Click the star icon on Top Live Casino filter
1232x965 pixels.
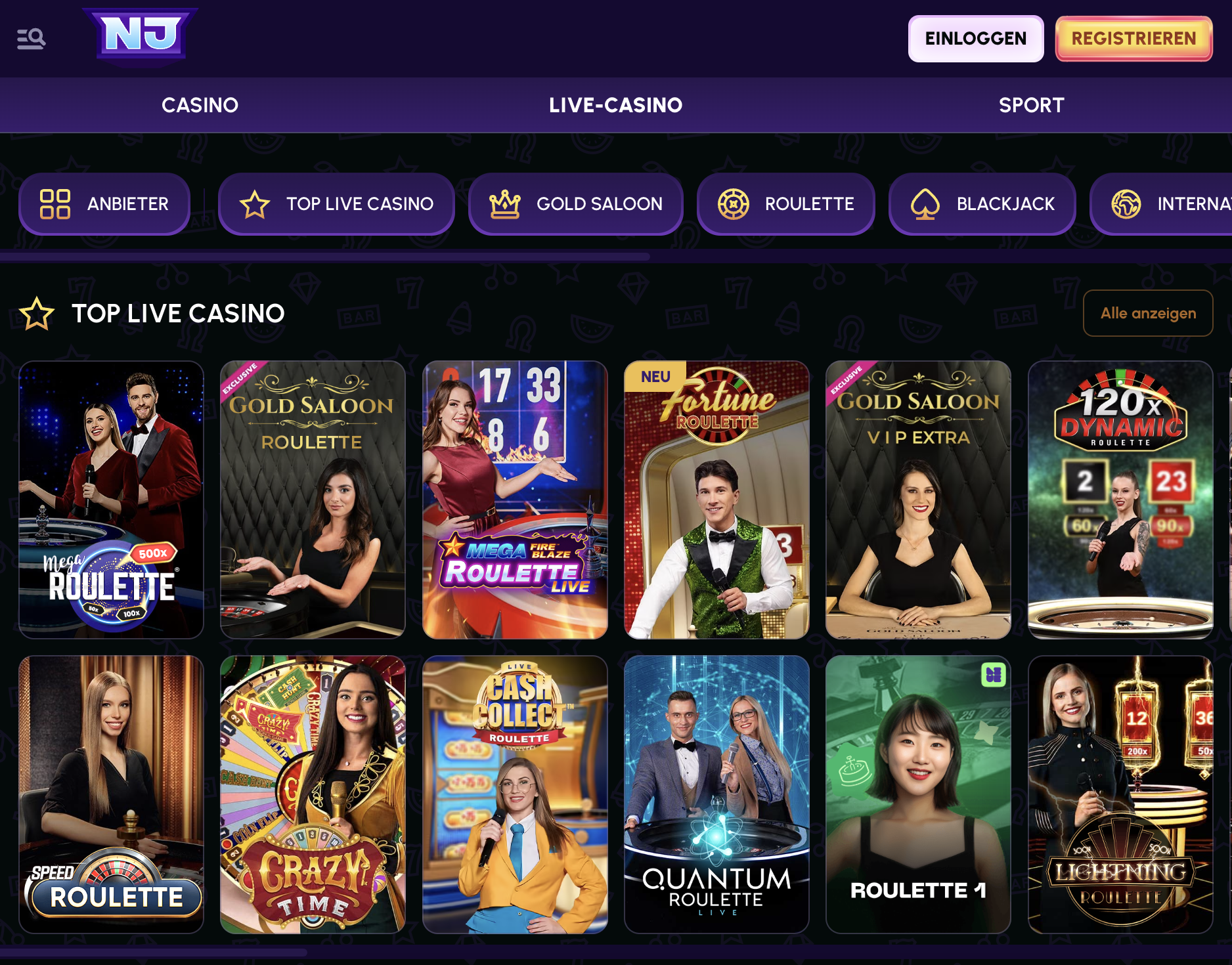point(255,204)
